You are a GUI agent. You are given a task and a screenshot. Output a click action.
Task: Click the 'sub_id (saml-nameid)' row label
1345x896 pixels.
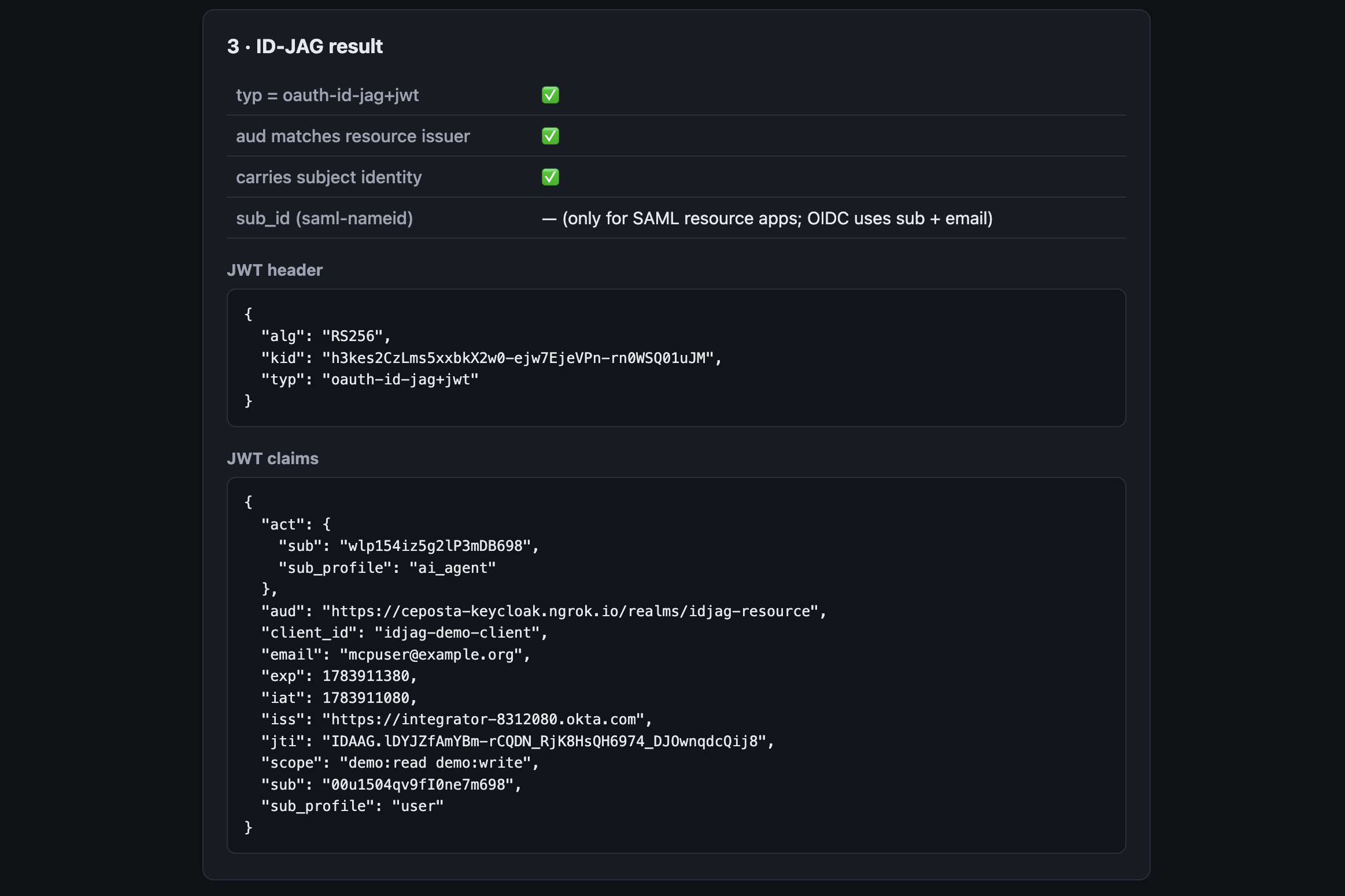[x=324, y=218]
